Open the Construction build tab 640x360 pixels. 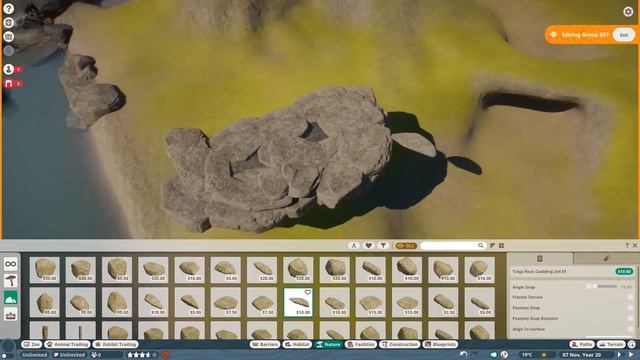(400, 344)
